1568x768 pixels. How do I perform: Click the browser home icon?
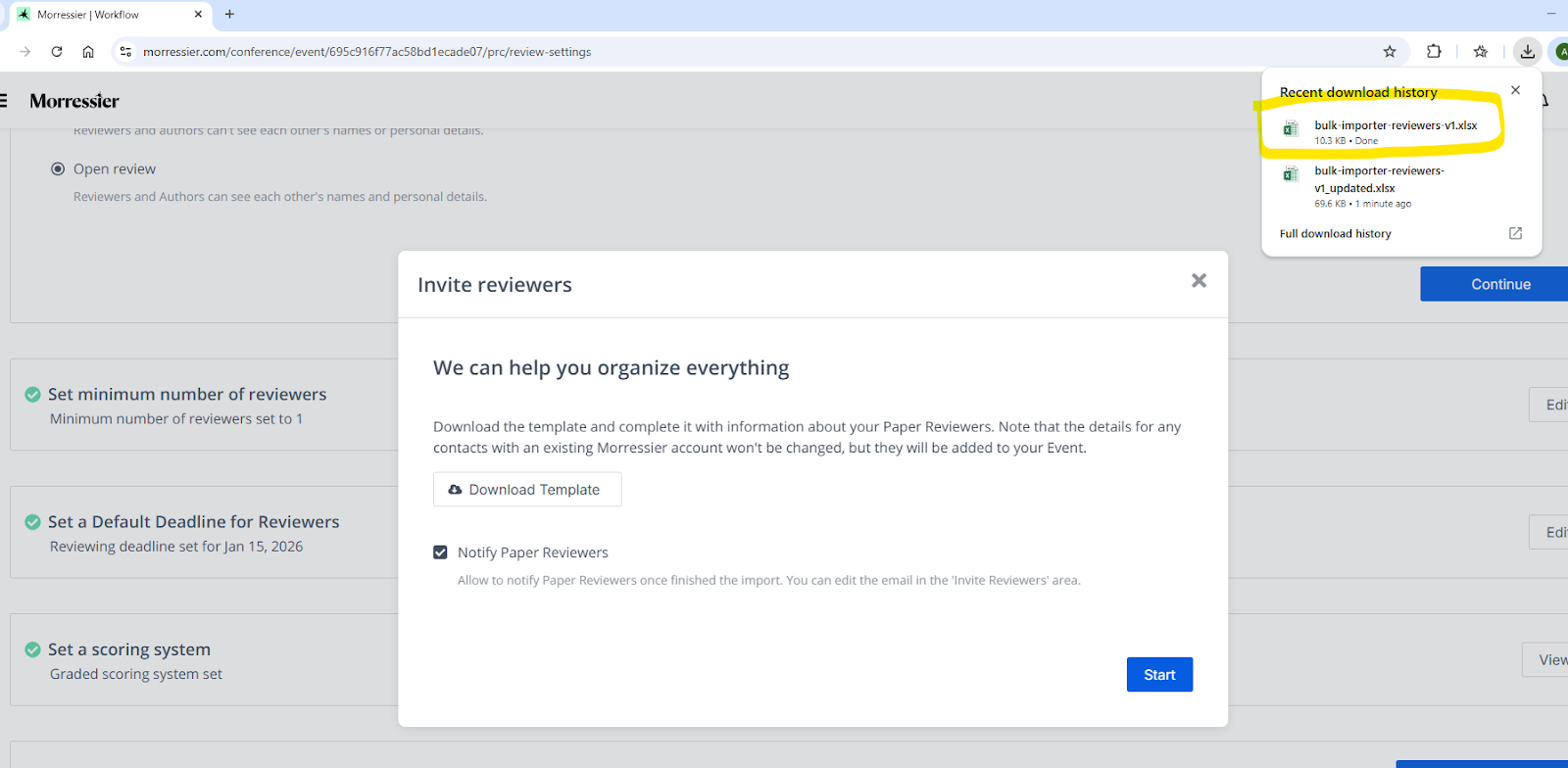pos(88,52)
